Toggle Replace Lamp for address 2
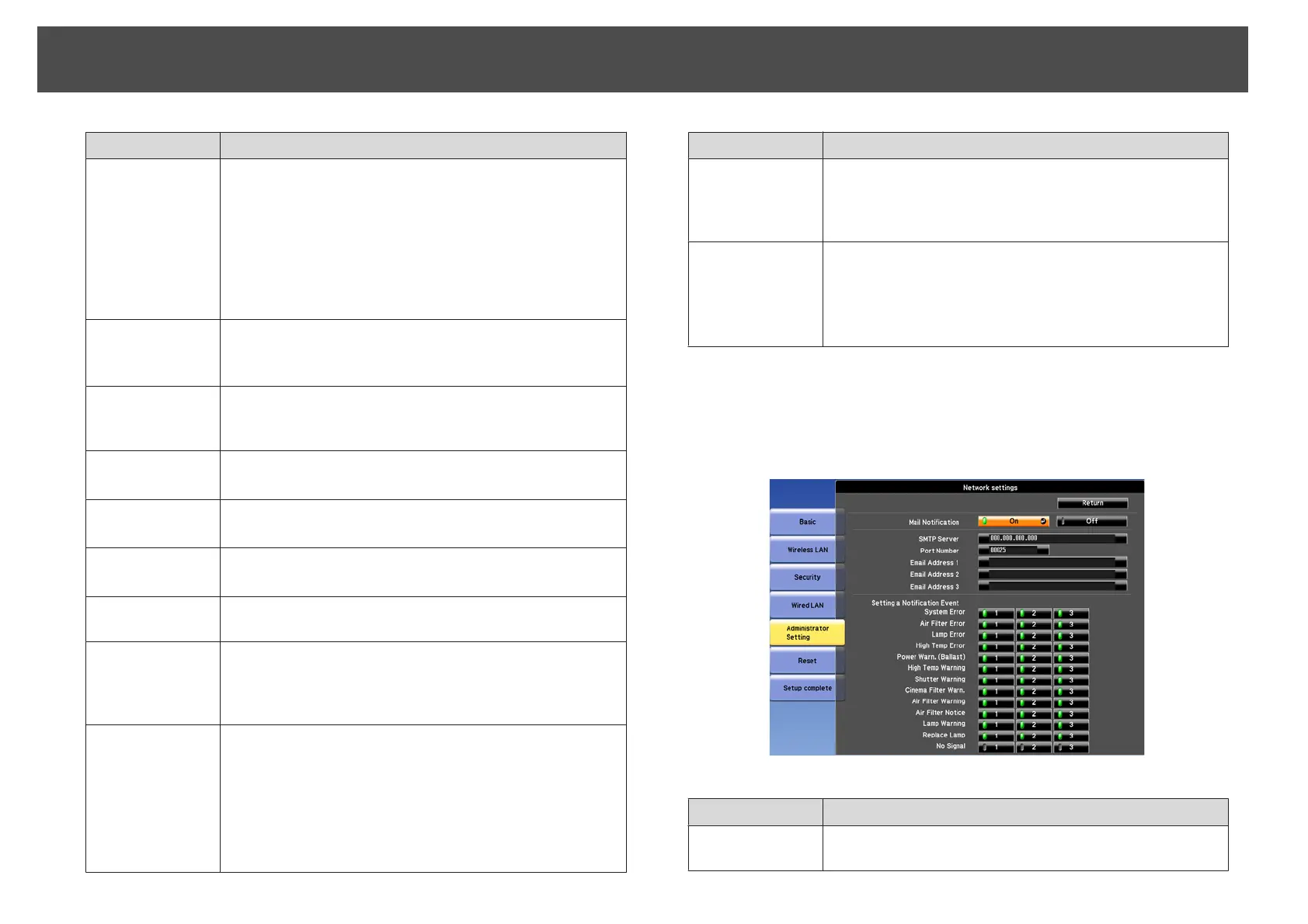Screen dimensions: 1308x924 tap(1034, 736)
